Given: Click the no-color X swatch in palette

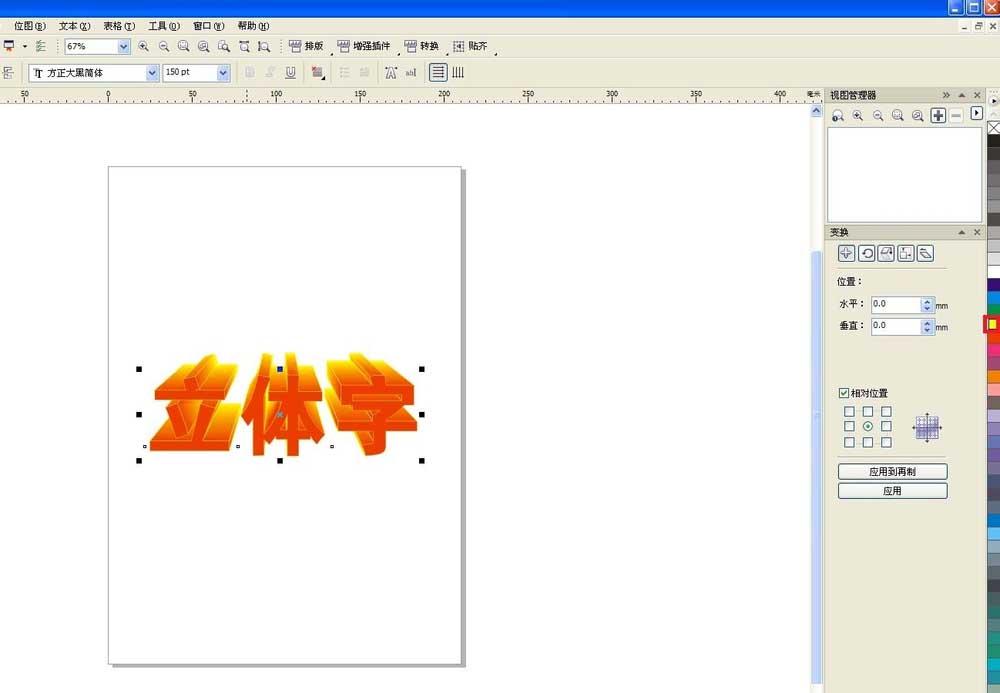Looking at the screenshot, I should coord(994,128).
